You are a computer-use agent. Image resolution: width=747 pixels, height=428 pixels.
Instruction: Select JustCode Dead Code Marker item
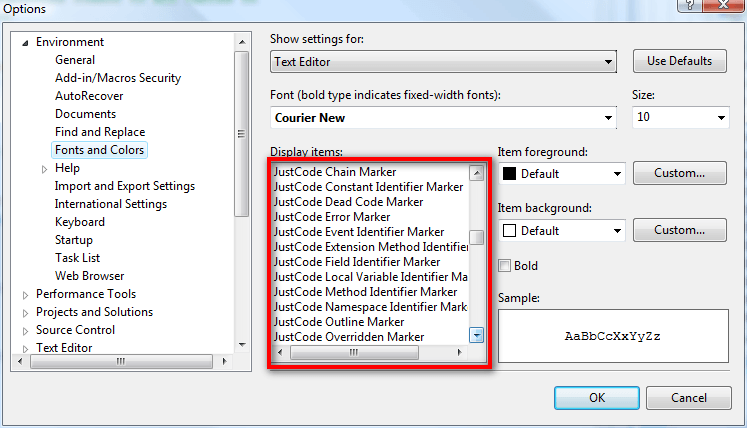pos(348,202)
